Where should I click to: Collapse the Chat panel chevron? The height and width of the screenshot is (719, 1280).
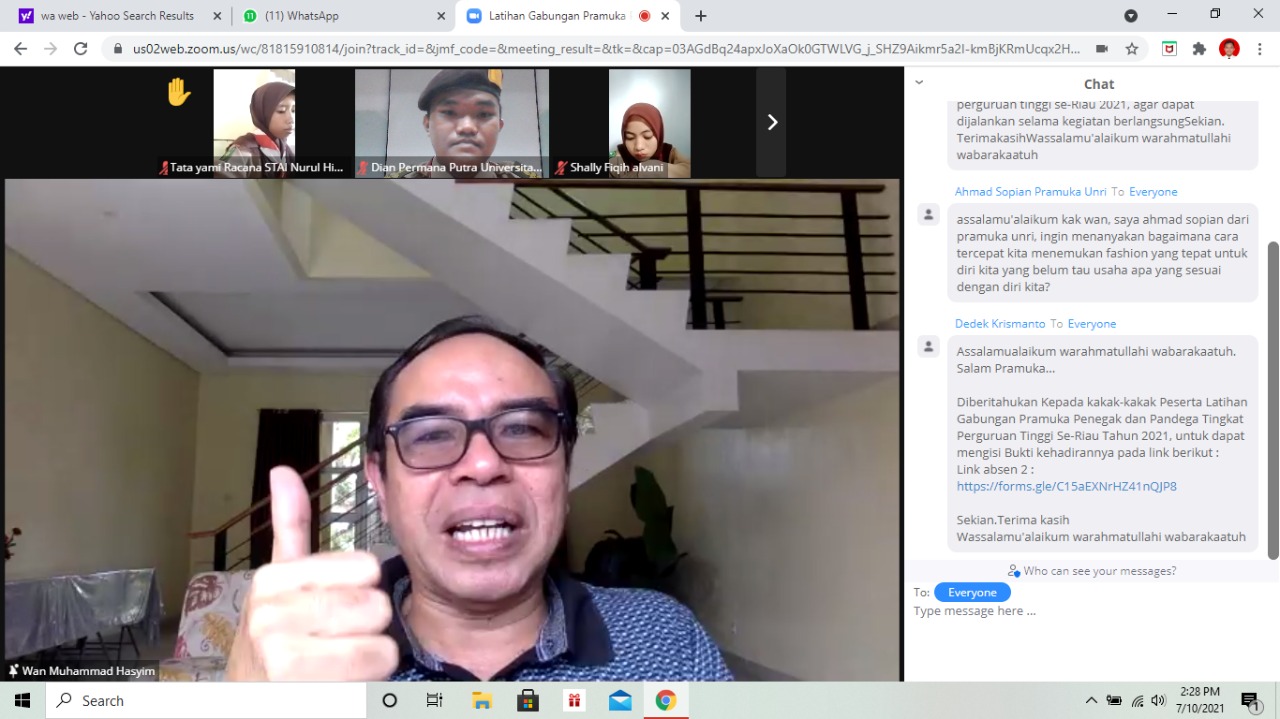point(919,83)
